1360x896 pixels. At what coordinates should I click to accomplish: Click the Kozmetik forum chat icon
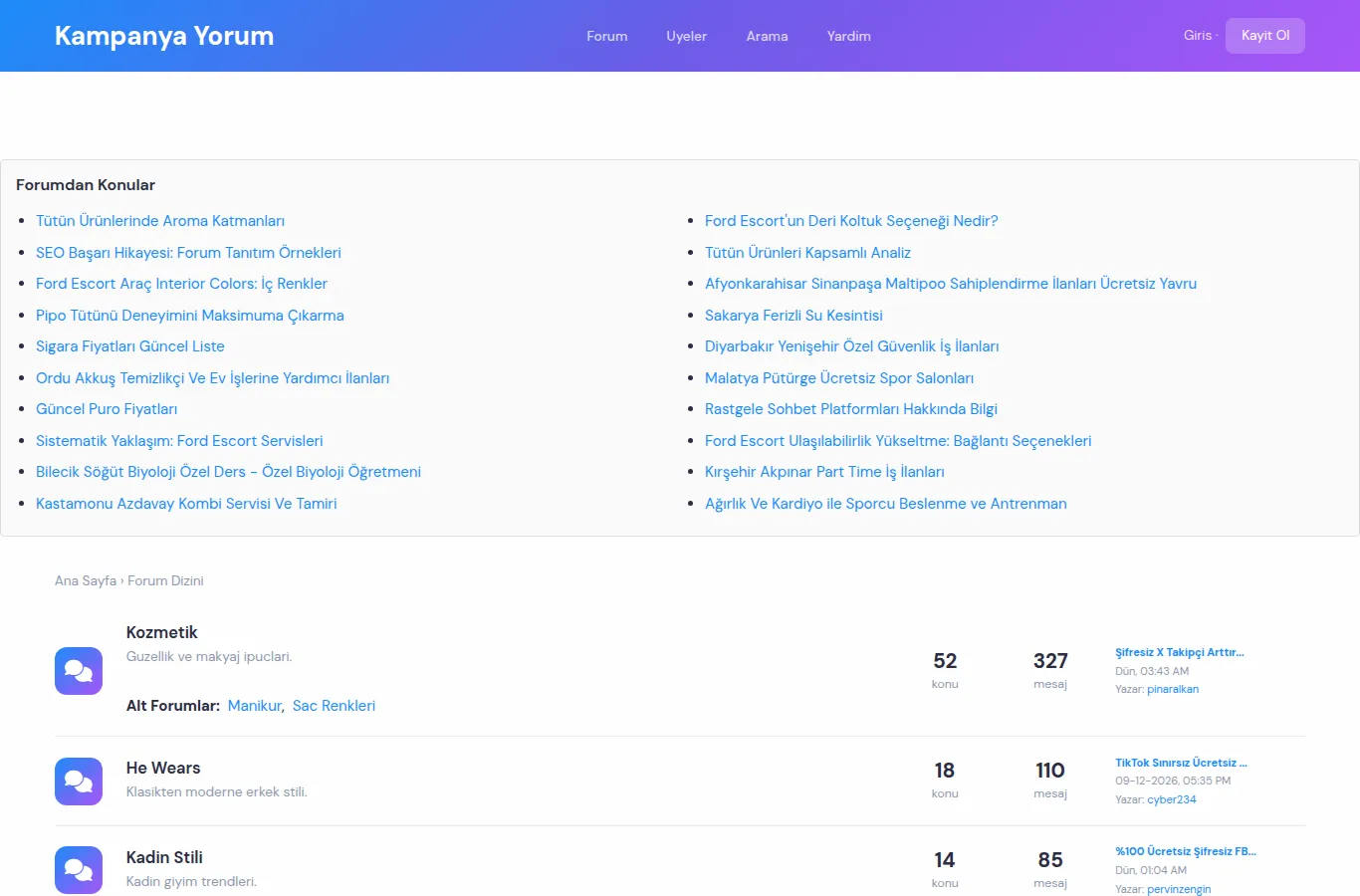(79, 671)
